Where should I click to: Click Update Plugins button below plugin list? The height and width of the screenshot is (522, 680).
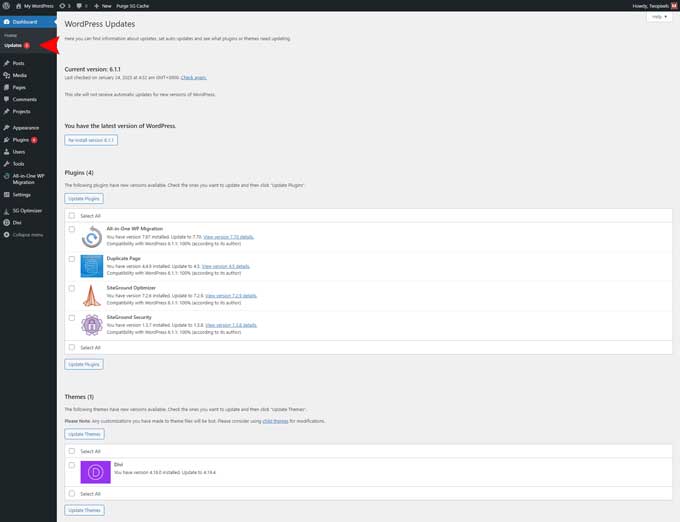tap(84, 364)
